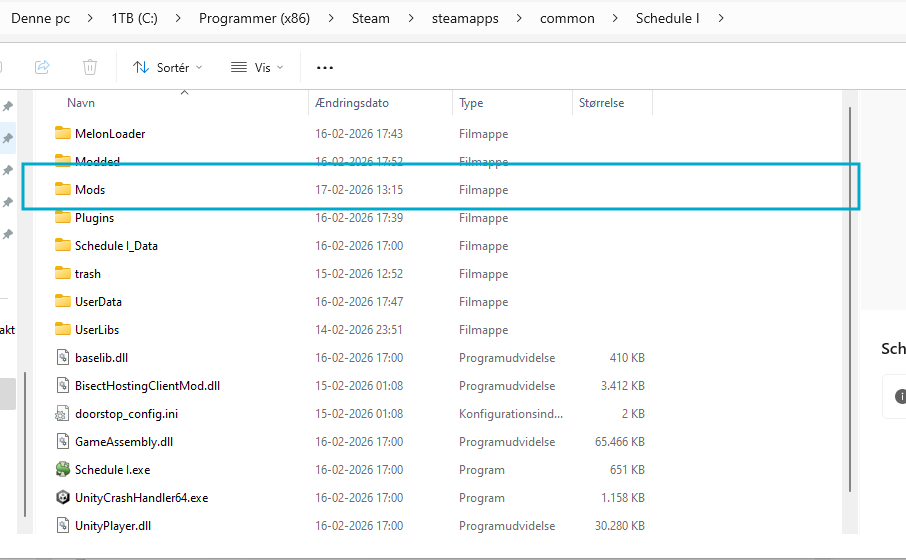Click the 17-02-2026 13:15 date cell
The width and height of the screenshot is (906, 560).
(x=359, y=190)
